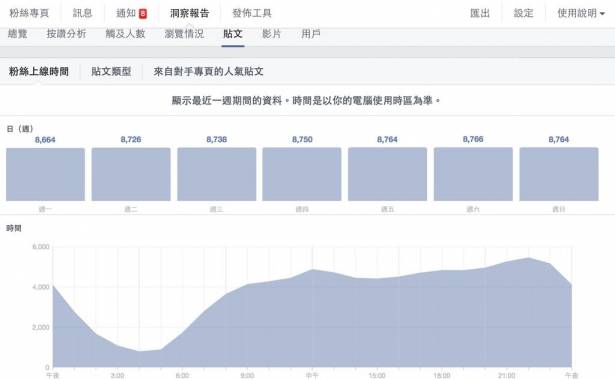Select 貼文類型 sub-tab

pyautogui.click(x=111, y=71)
